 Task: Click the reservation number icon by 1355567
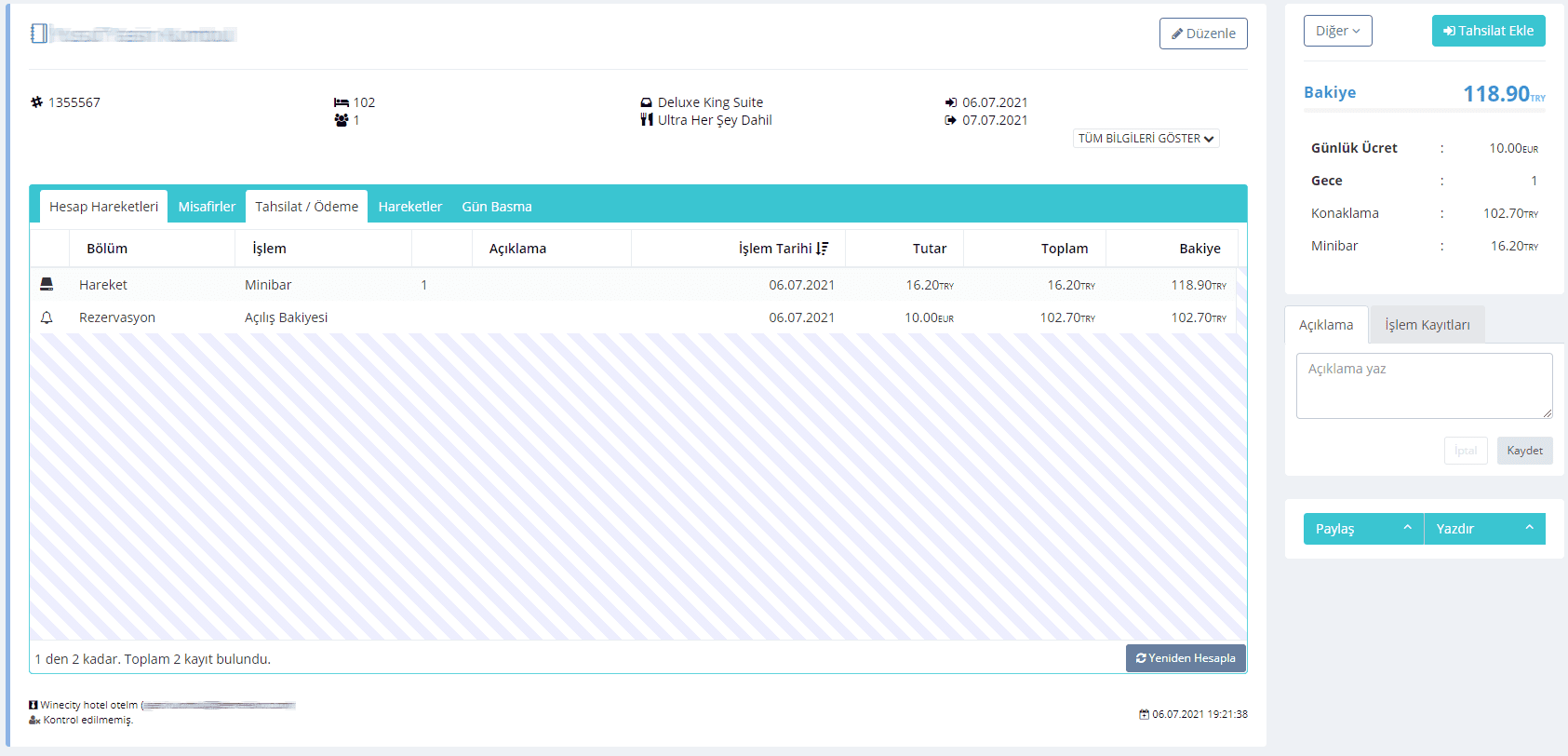[x=37, y=102]
